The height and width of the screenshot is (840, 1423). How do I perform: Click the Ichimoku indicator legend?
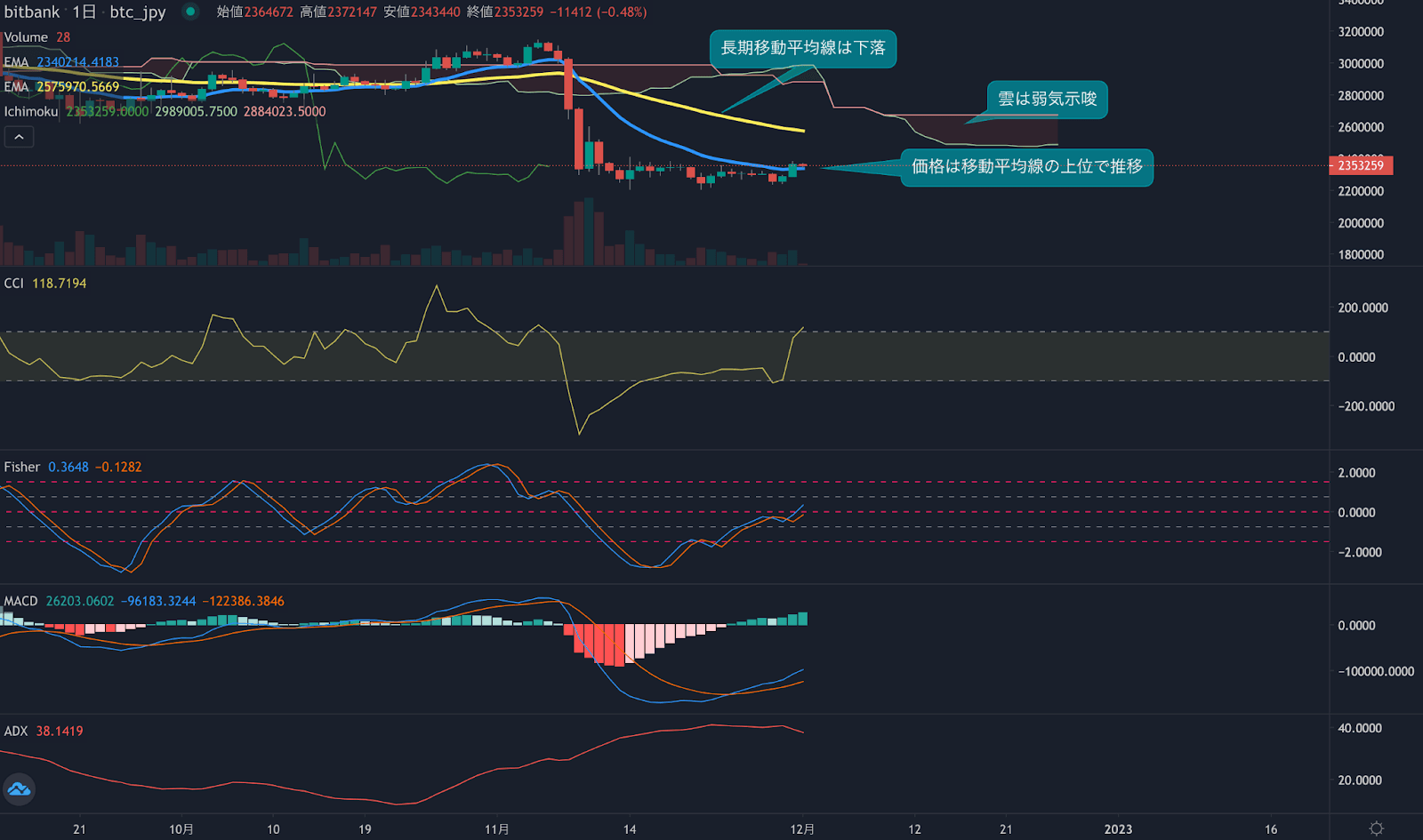point(31,111)
